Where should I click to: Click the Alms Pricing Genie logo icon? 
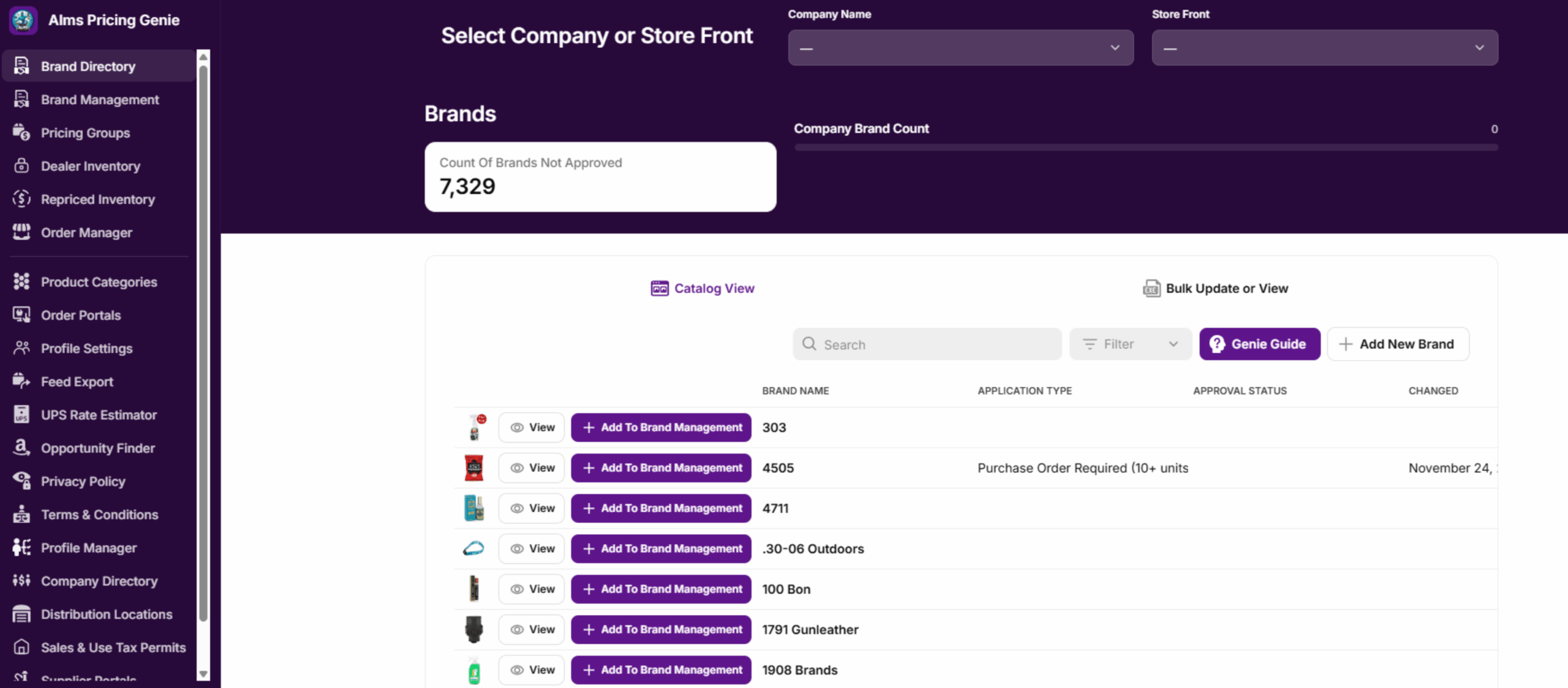coord(23,20)
